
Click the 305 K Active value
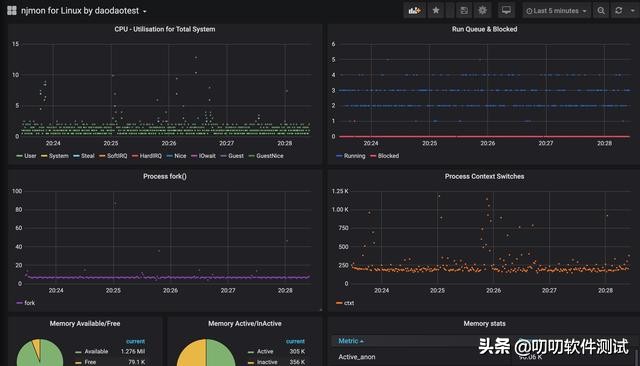pyautogui.click(x=297, y=351)
